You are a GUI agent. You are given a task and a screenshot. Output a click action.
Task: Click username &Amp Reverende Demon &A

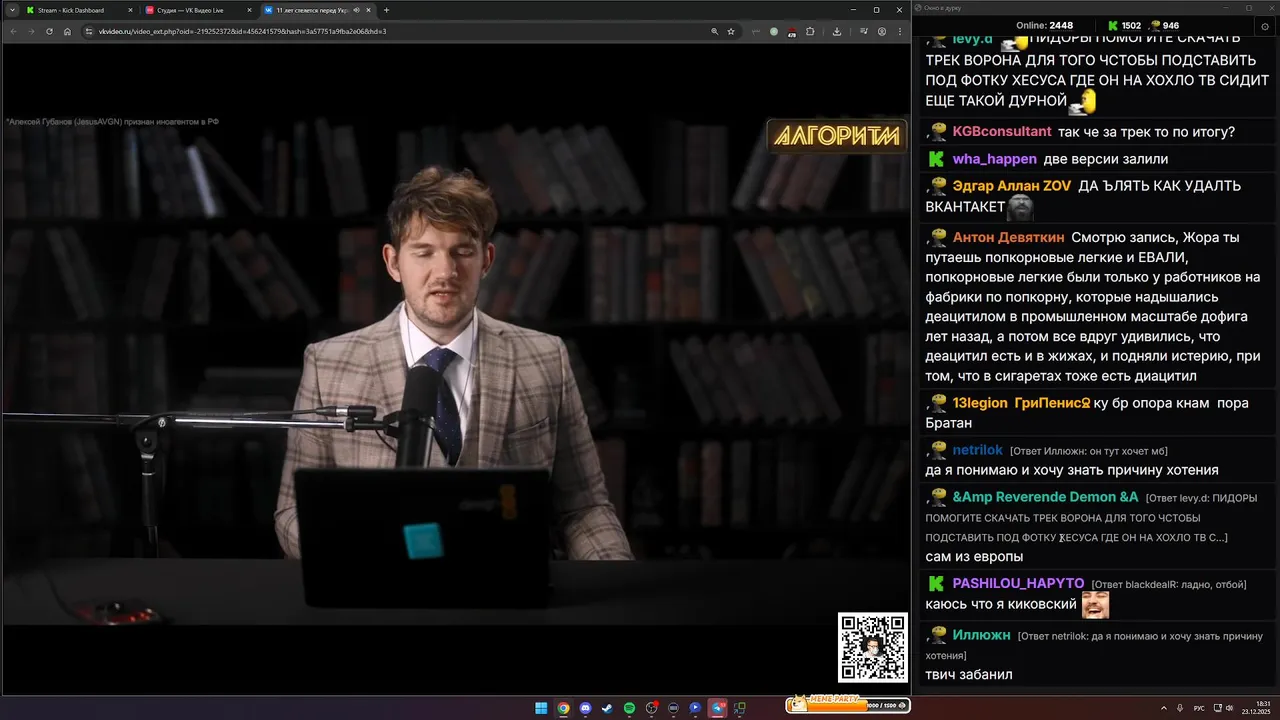(x=1045, y=497)
